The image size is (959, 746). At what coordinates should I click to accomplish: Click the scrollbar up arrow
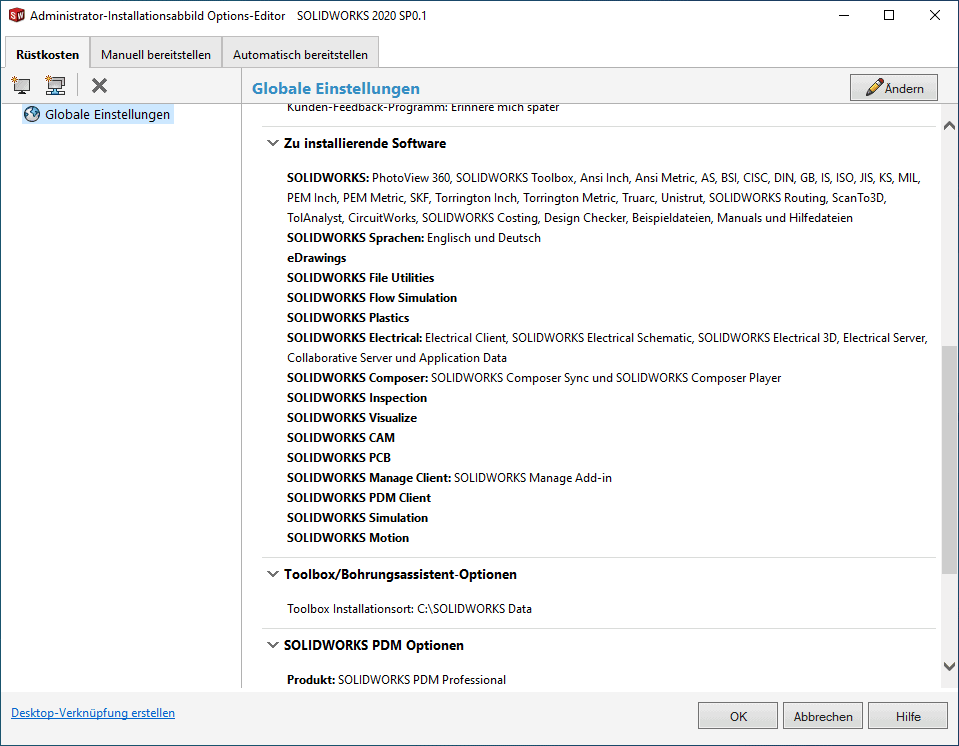coord(949,125)
